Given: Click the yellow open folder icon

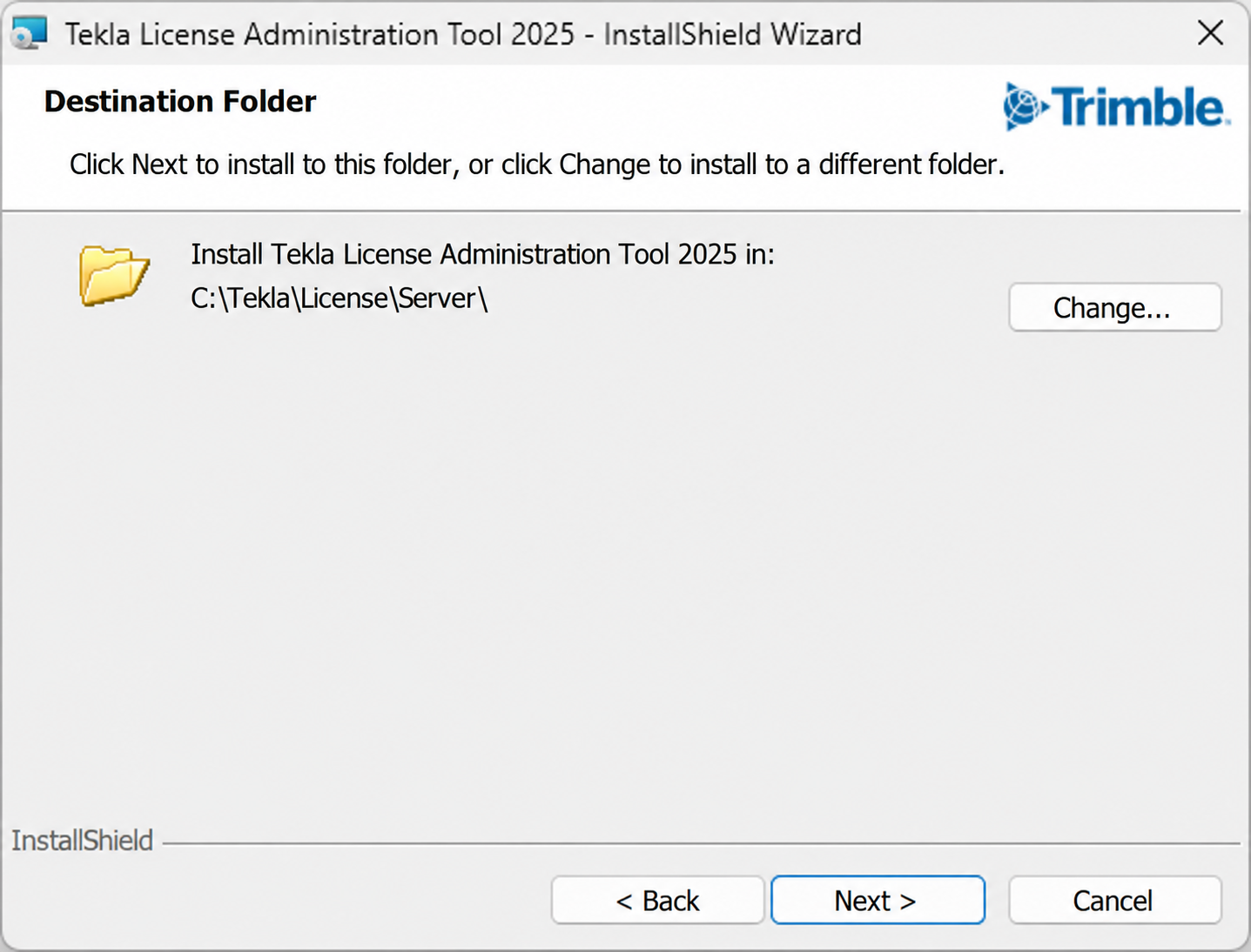Looking at the screenshot, I should tap(114, 276).
